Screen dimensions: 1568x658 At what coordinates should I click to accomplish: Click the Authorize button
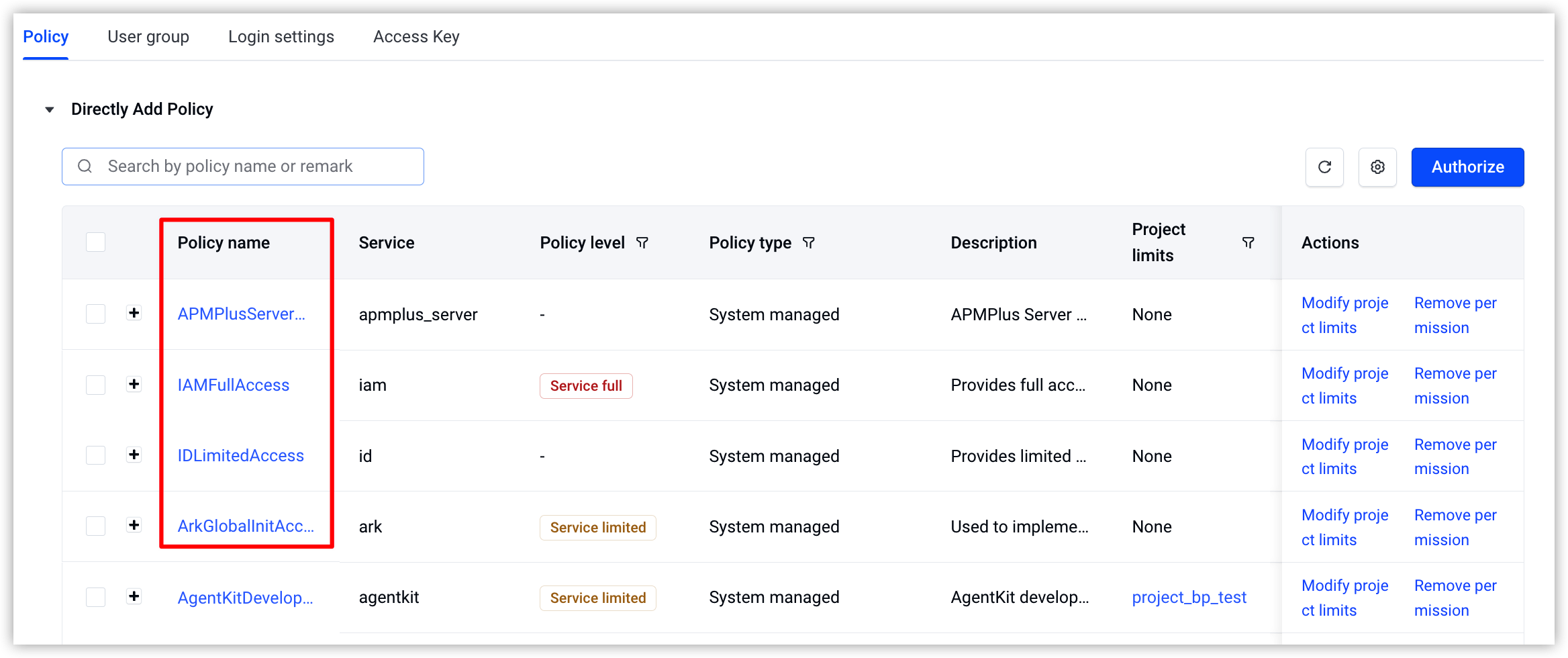coord(1467,167)
